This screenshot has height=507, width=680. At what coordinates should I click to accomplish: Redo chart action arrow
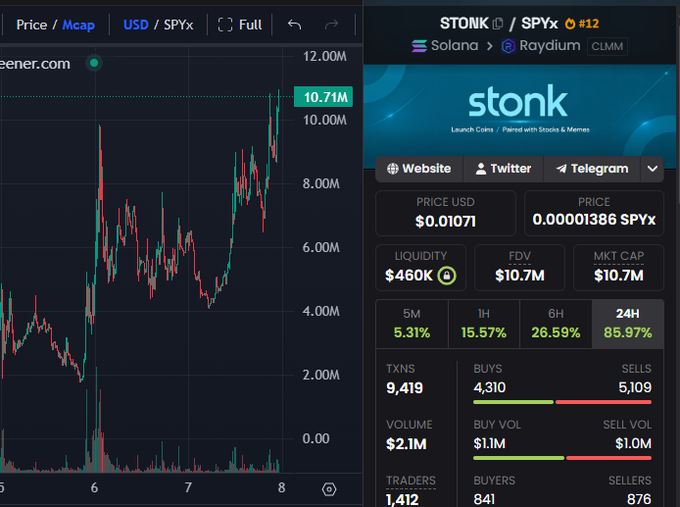click(x=331, y=25)
